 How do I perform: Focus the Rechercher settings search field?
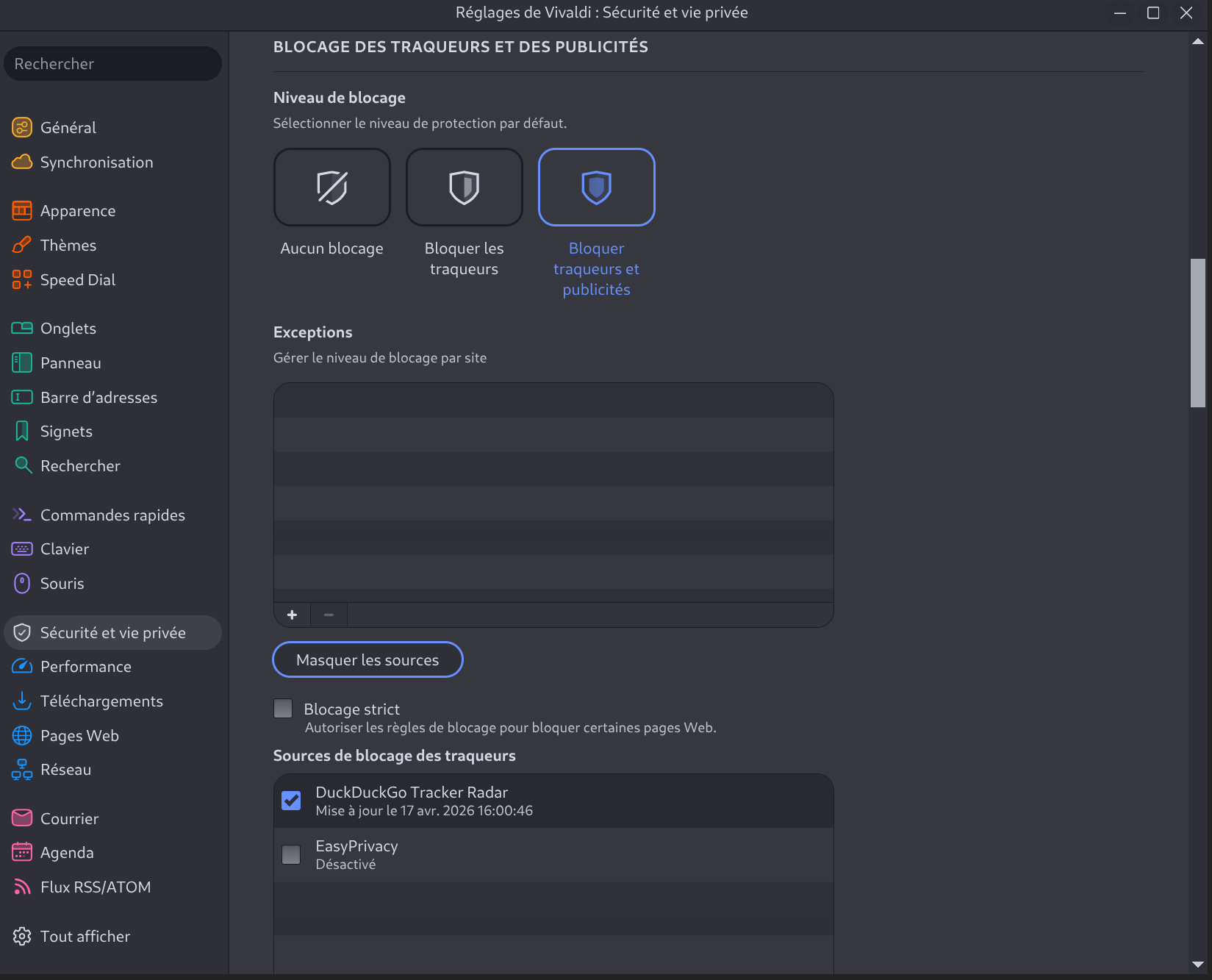tap(112, 64)
